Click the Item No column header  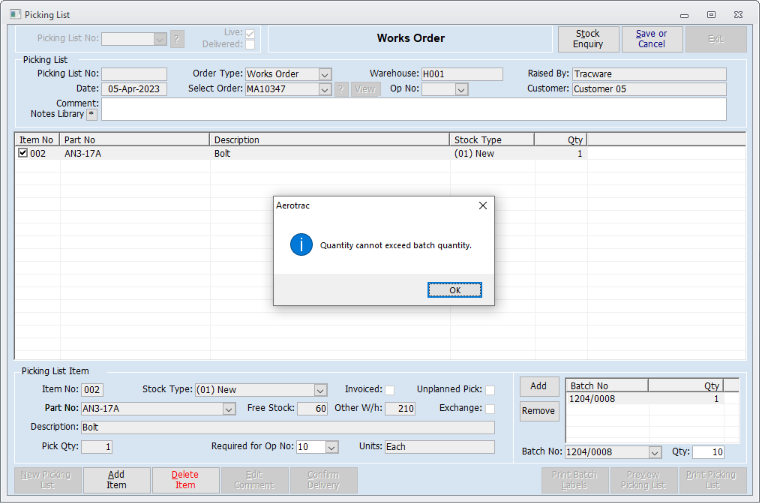37,140
